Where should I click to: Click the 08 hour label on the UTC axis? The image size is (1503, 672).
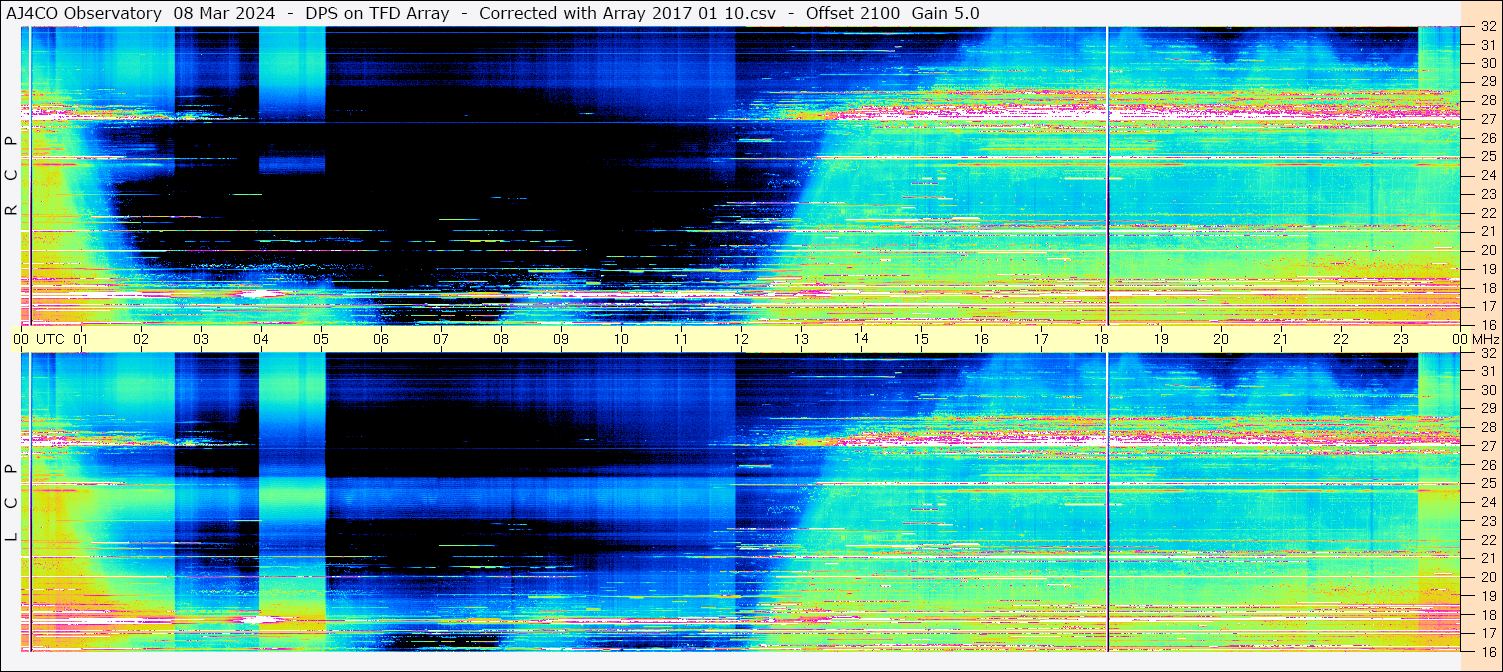click(x=501, y=339)
